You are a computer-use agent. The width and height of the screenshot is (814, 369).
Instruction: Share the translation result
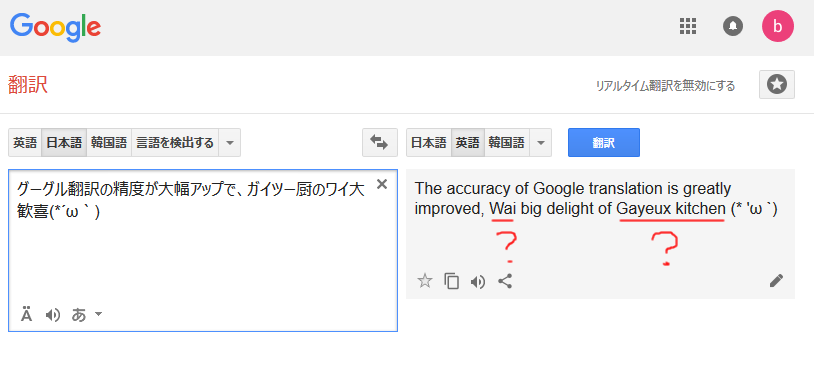coord(505,281)
